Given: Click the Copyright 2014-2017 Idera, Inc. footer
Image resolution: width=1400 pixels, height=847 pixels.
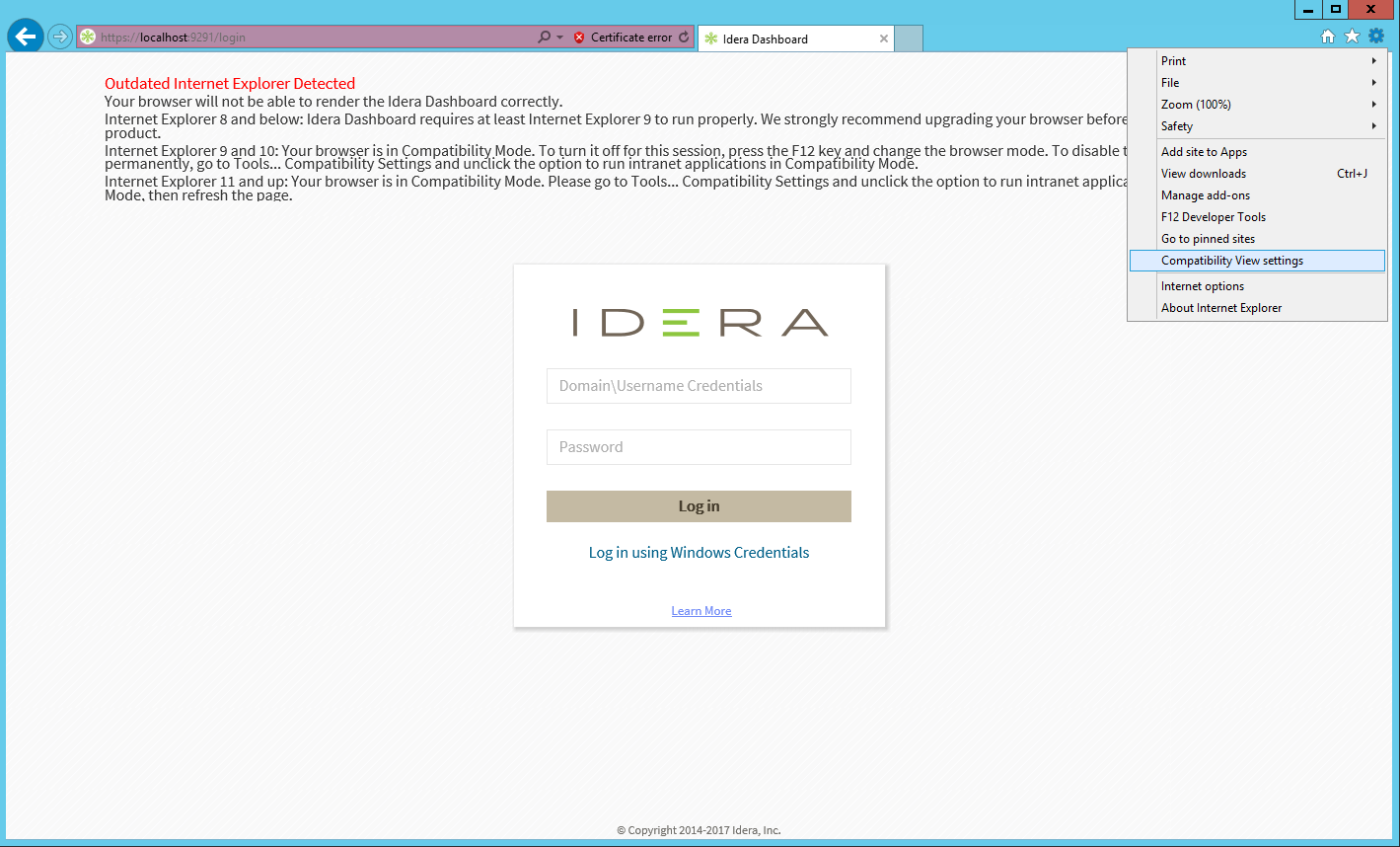Looking at the screenshot, I should 699,830.
